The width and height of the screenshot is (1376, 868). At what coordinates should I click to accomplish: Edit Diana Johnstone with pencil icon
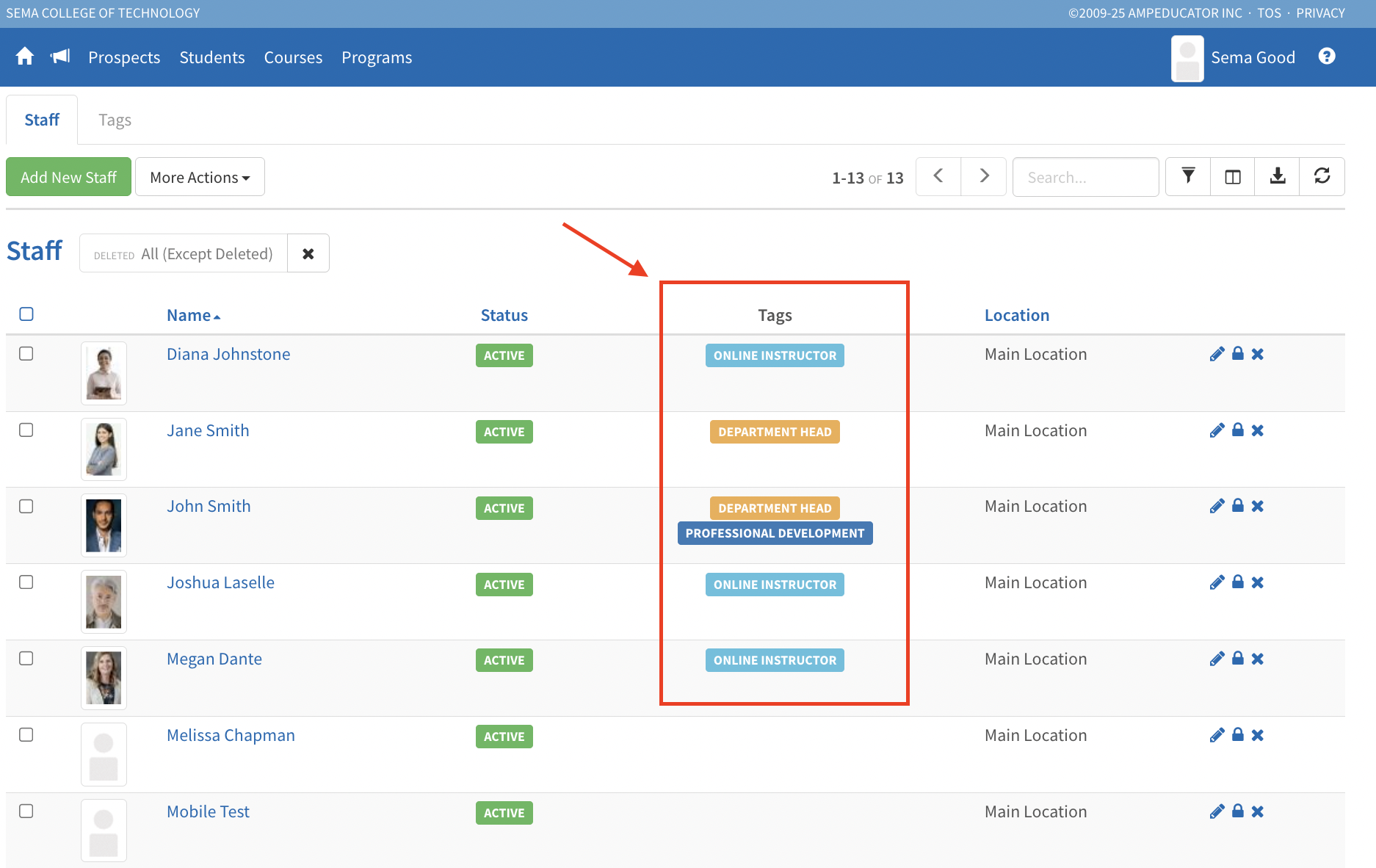(x=1217, y=354)
